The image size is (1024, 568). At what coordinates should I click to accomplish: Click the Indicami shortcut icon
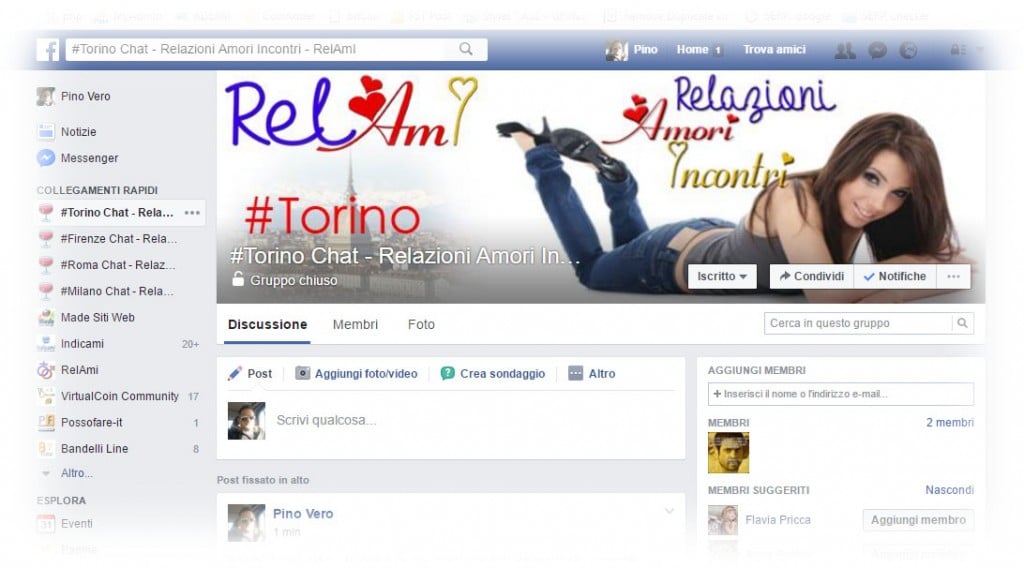click(46, 344)
